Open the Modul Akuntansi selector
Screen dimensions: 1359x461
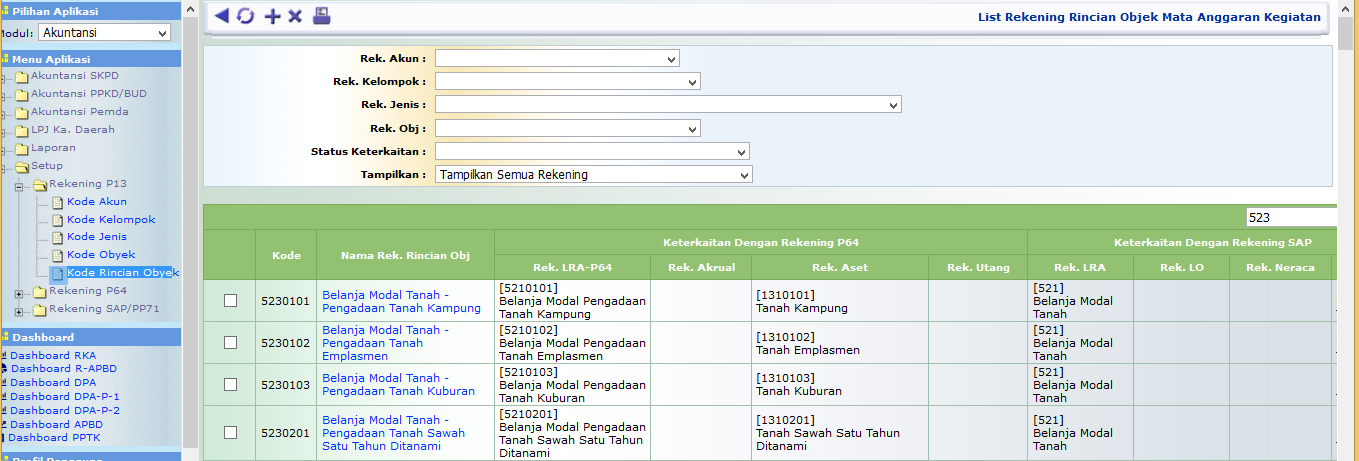click(x=105, y=33)
